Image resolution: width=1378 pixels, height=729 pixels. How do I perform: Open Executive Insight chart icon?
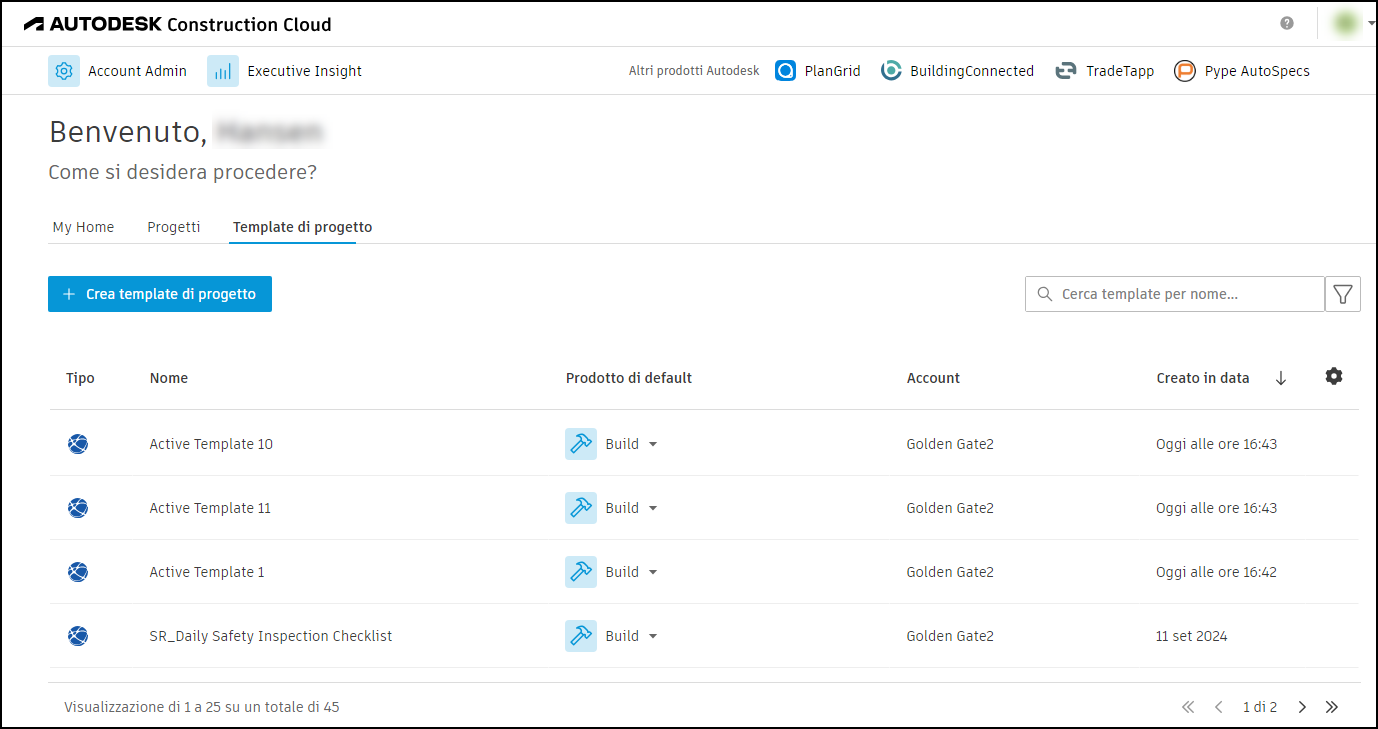click(223, 71)
